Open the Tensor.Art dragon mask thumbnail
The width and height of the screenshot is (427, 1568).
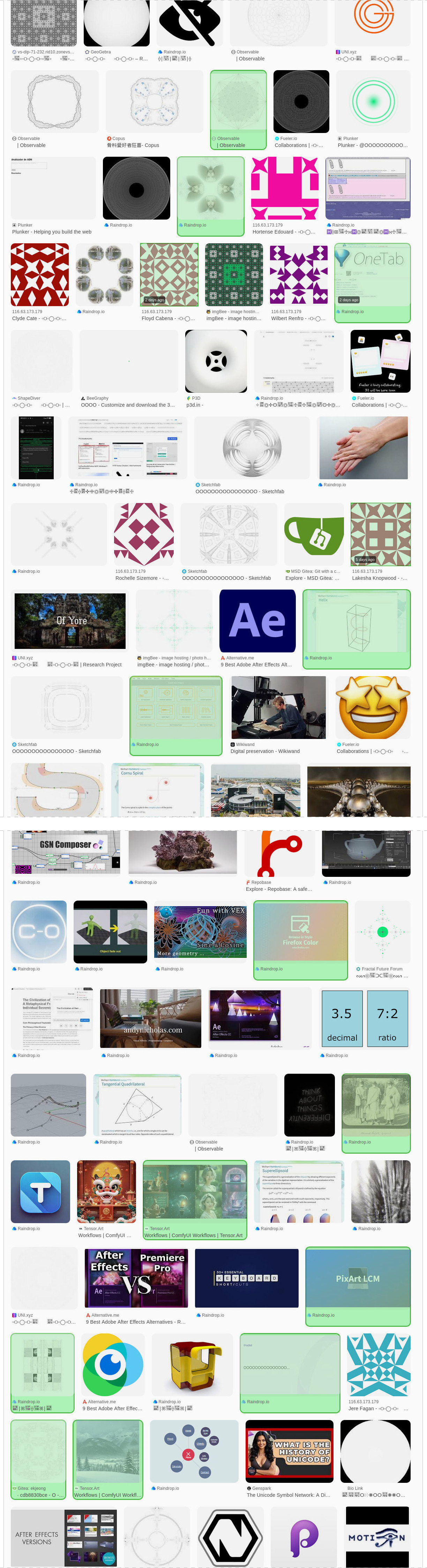[x=106, y=1191]
